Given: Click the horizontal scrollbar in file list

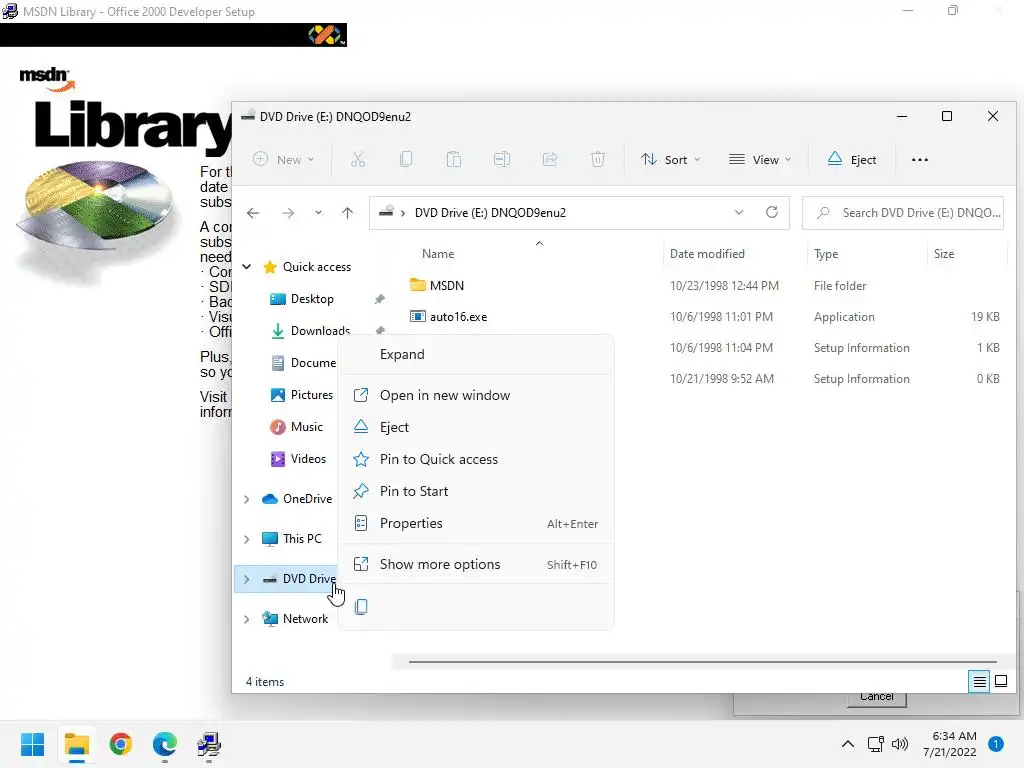Looking at the screenshot, I should tap(702, 662).
